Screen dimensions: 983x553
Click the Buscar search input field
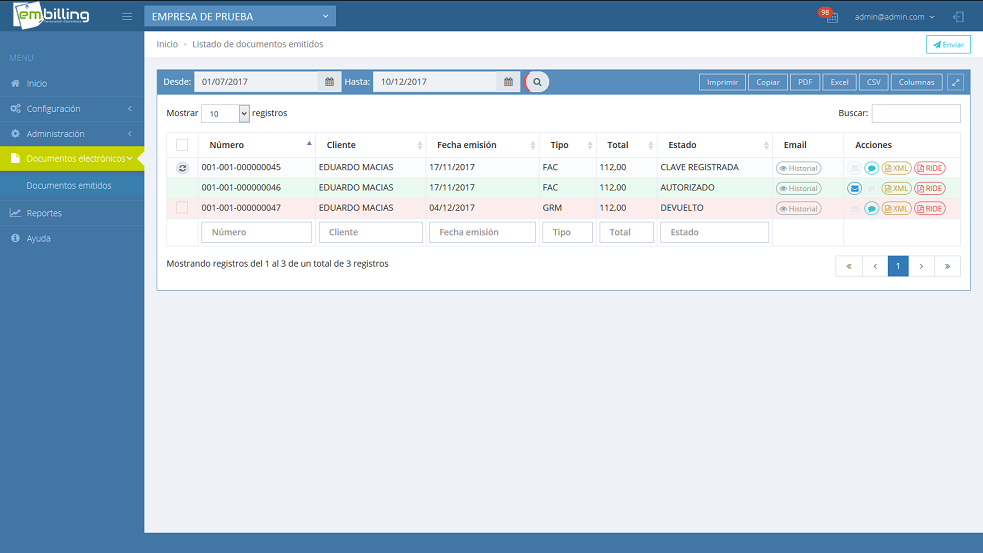[x=915, y=114]
